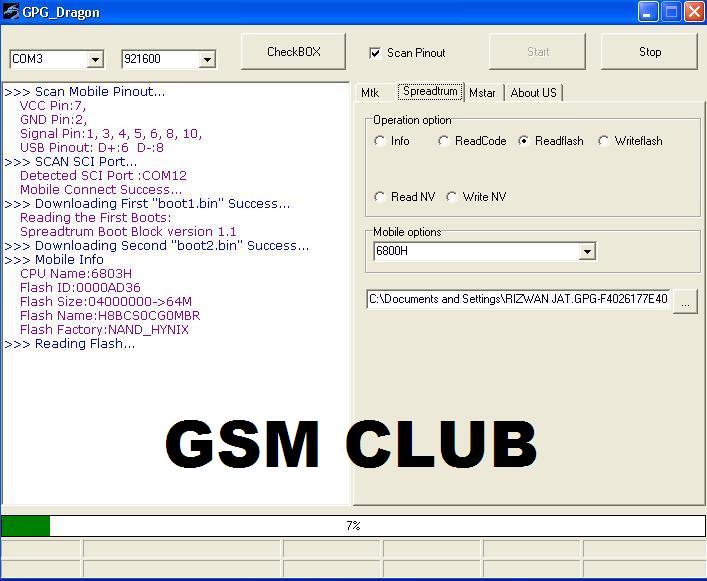Choose the ReadCode radio button
The height and width of the screenshot is (581, 707).
pyautogui.click(x=444, y=141)
